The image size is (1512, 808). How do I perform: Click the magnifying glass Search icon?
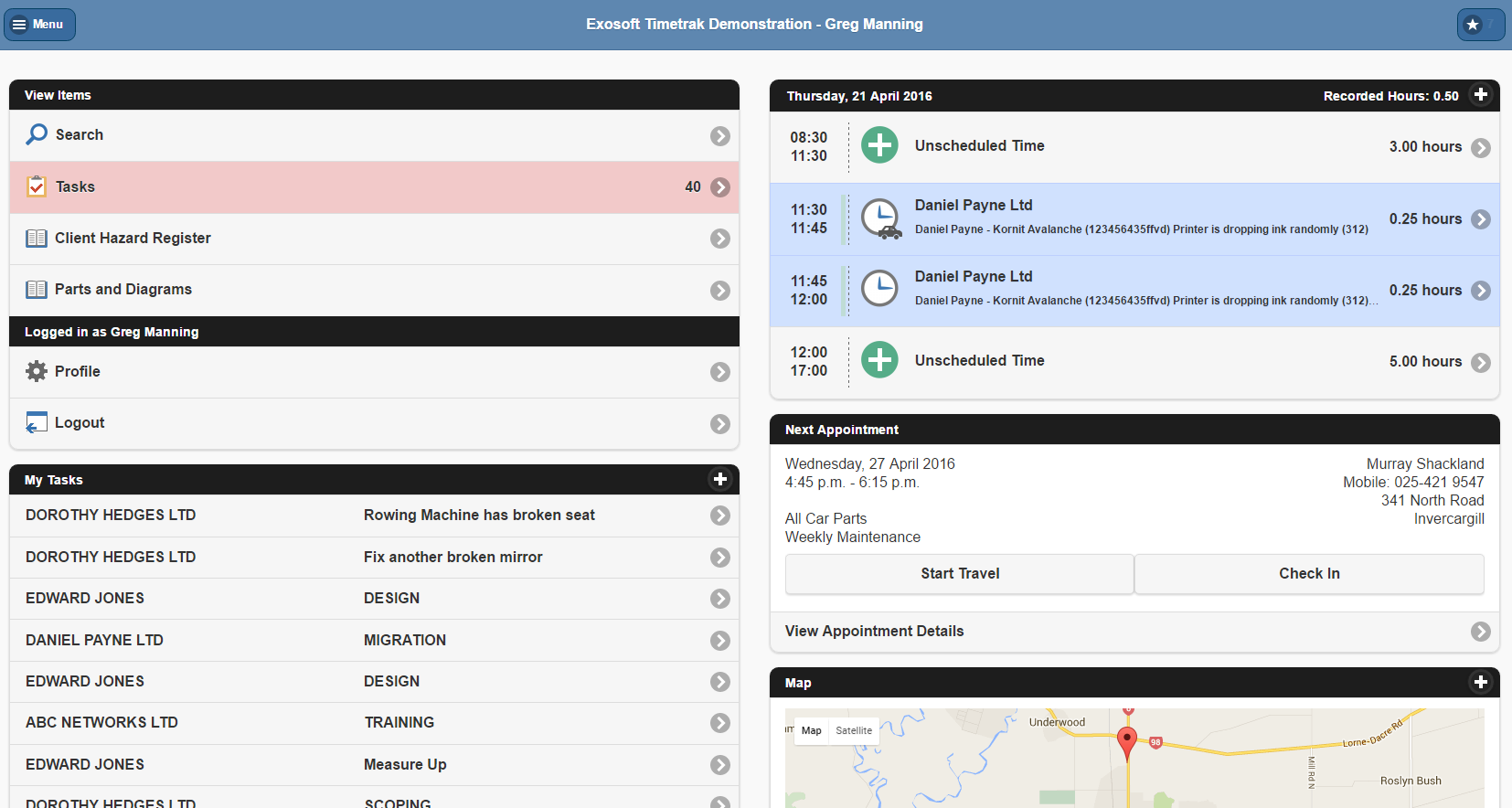point(37,134)
